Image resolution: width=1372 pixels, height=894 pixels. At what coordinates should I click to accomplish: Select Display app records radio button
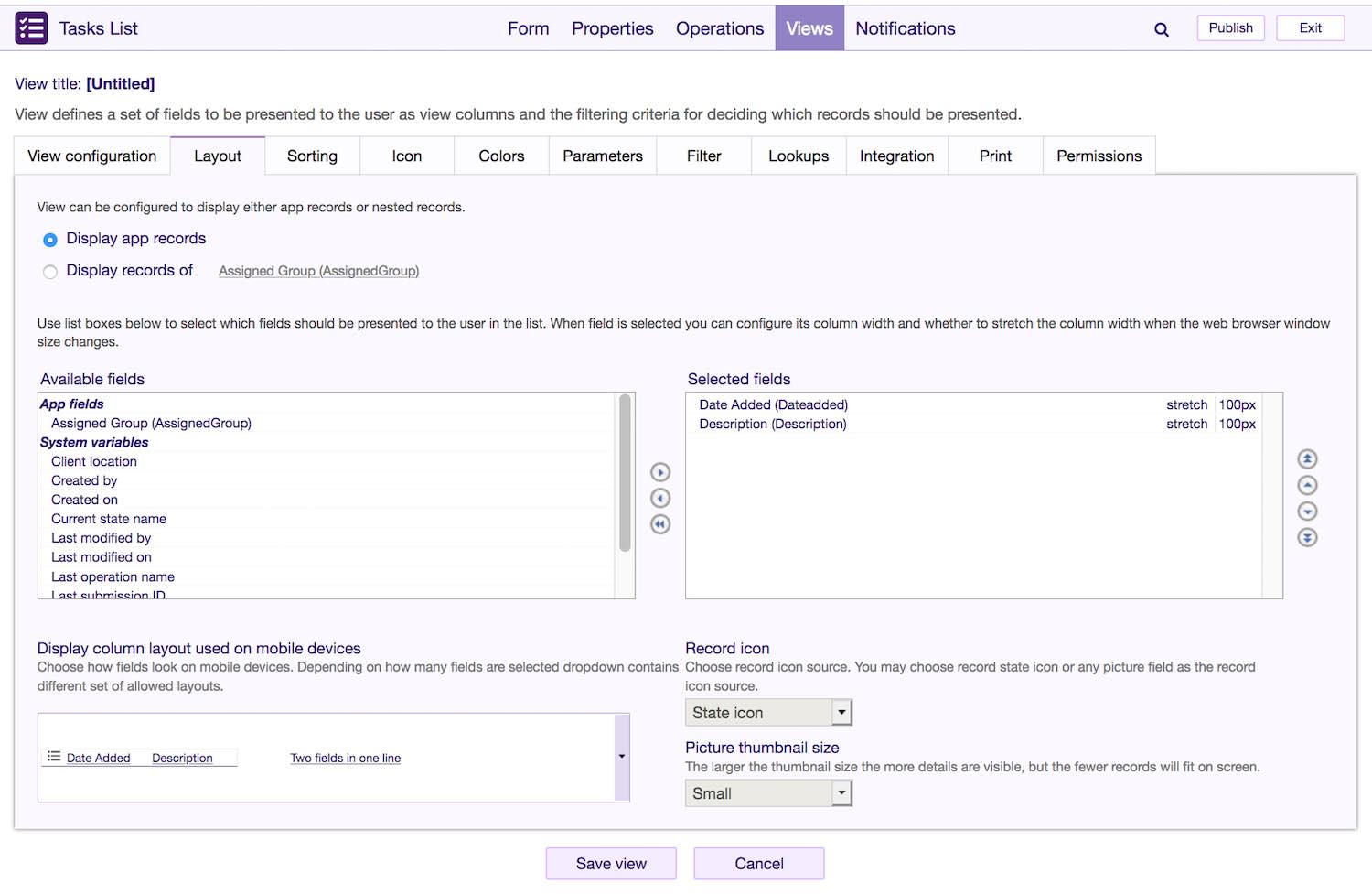50,240
